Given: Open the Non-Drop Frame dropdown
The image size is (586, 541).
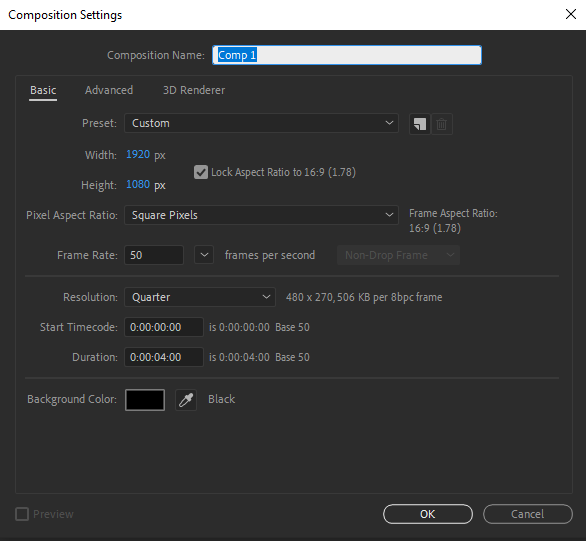Looking at the screenshot, I should [x=398, y=255].
